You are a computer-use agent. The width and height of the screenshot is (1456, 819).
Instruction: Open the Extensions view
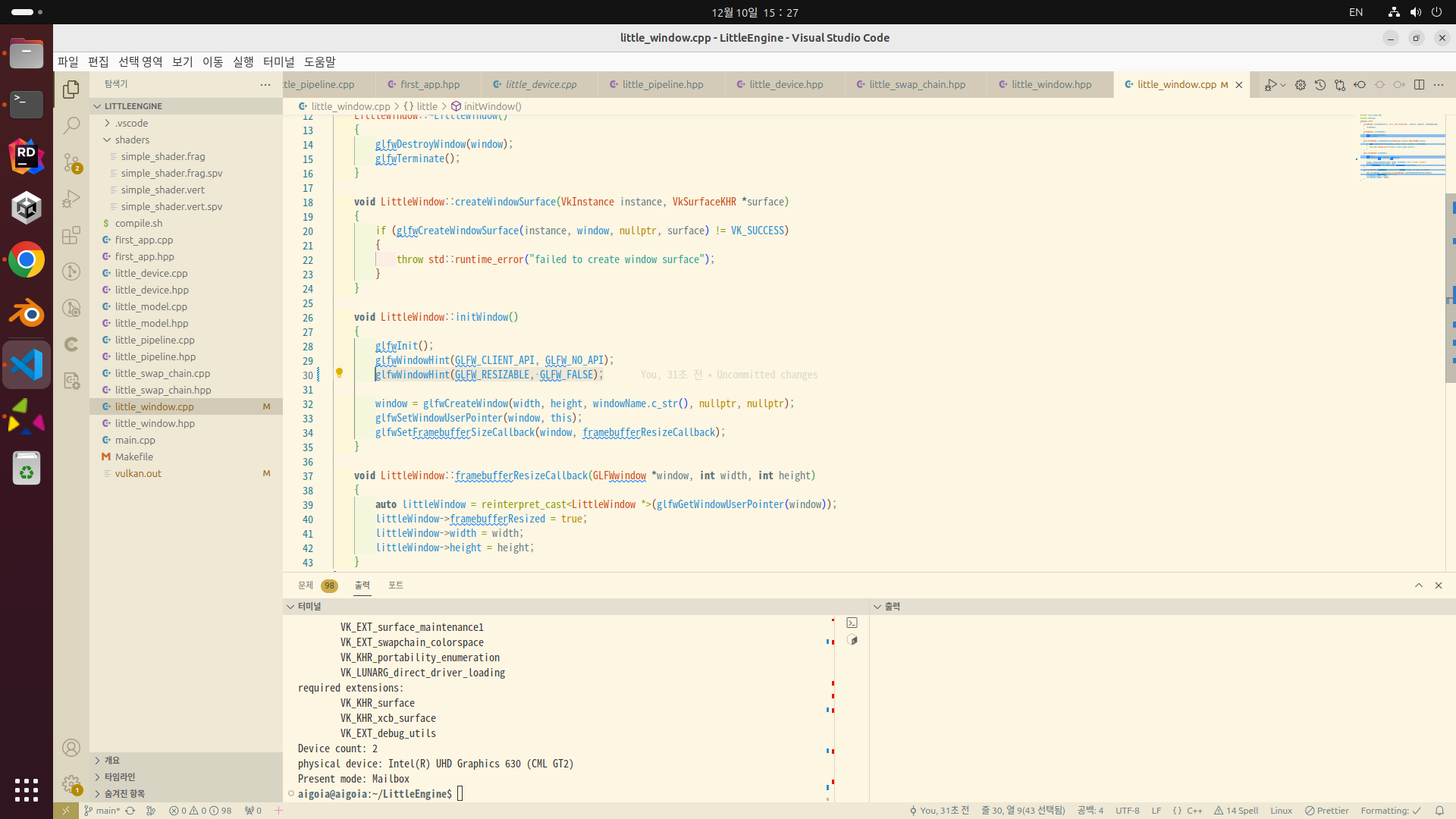(71, 235)
